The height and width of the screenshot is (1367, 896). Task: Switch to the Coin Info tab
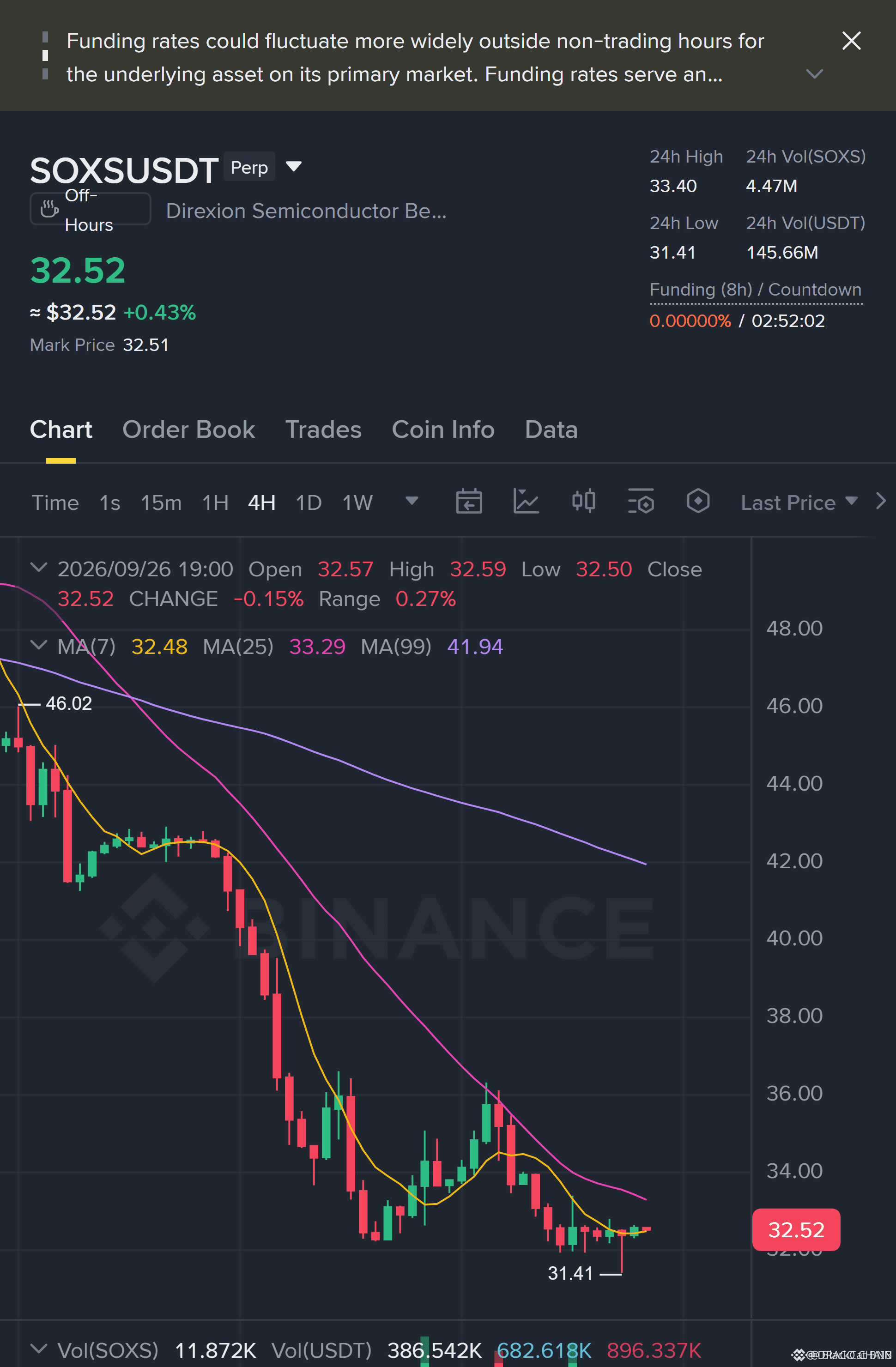coord(443,429)
